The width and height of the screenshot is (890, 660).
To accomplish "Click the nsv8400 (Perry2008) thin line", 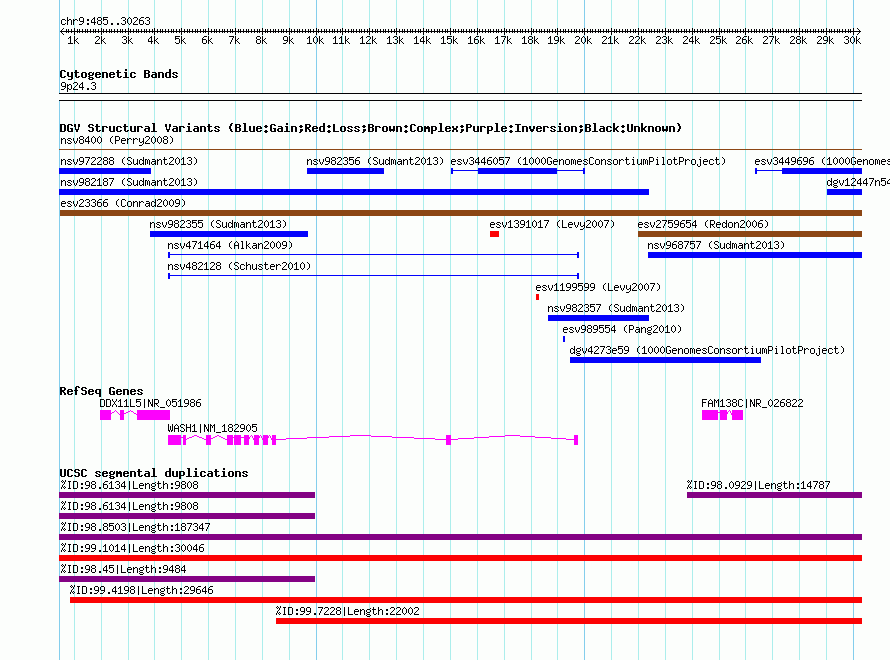I will coord(461,150).
